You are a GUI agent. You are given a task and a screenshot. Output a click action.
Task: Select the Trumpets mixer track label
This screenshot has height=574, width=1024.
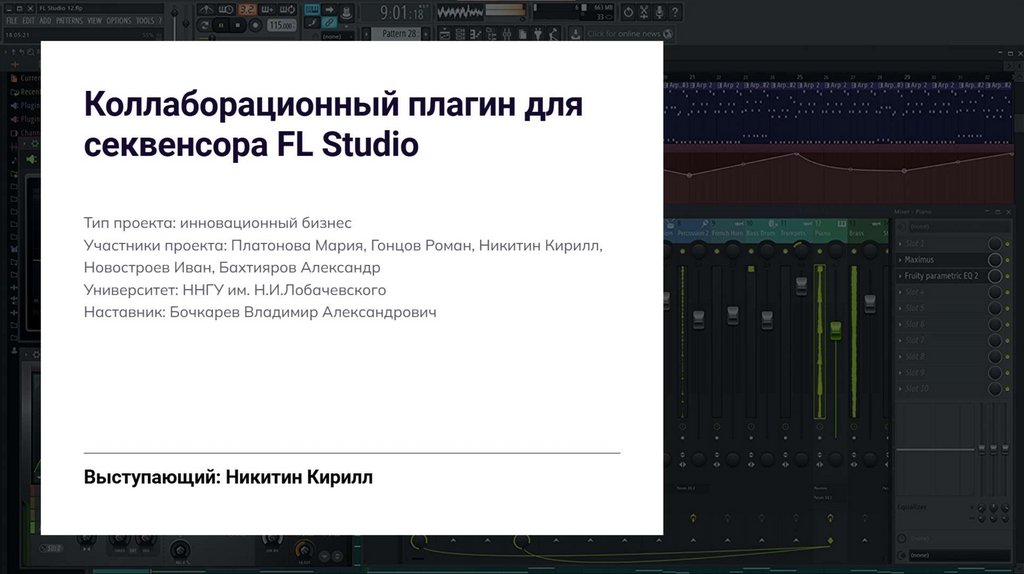[x=793, y=233]
